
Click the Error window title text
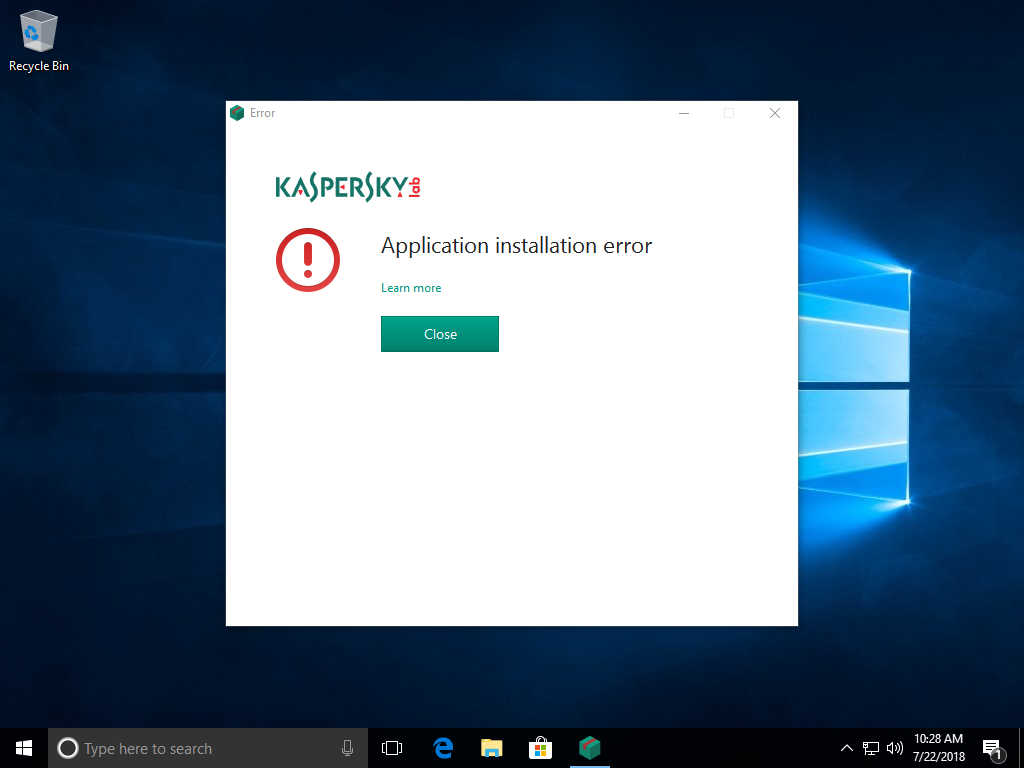click(263, 113)
